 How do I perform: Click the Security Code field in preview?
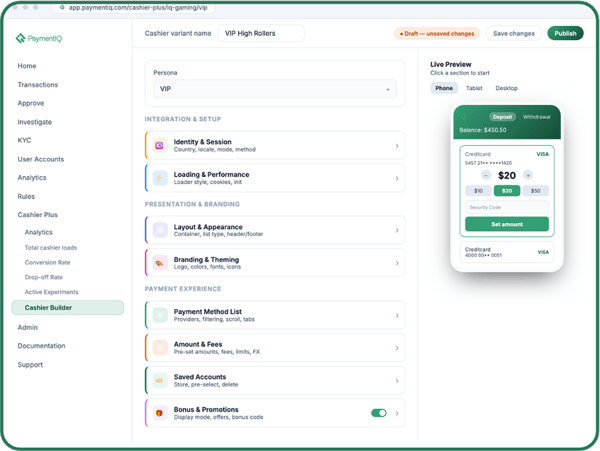pyautogui.click(x=507, y=207)
